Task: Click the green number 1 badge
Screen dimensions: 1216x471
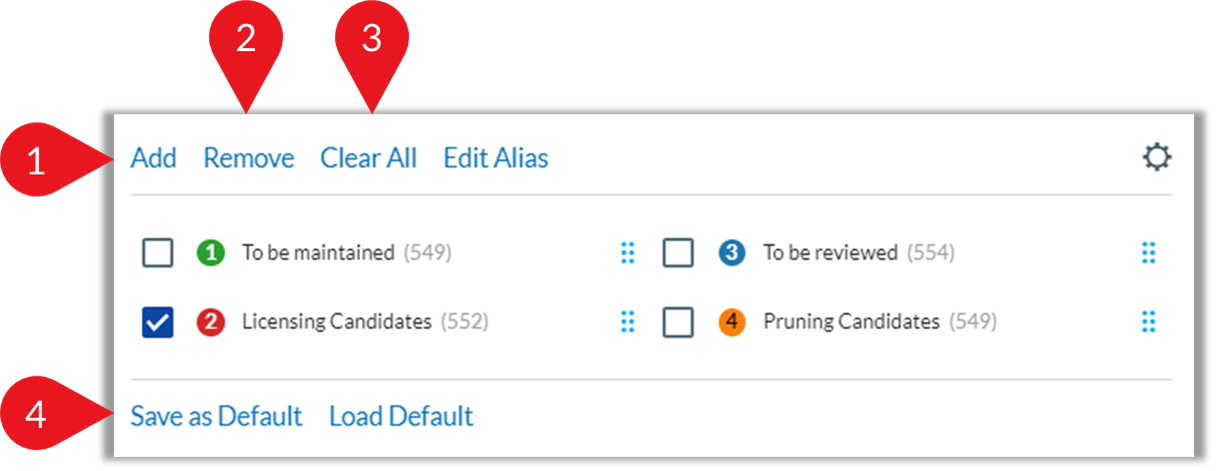Action: coord(210,253)
